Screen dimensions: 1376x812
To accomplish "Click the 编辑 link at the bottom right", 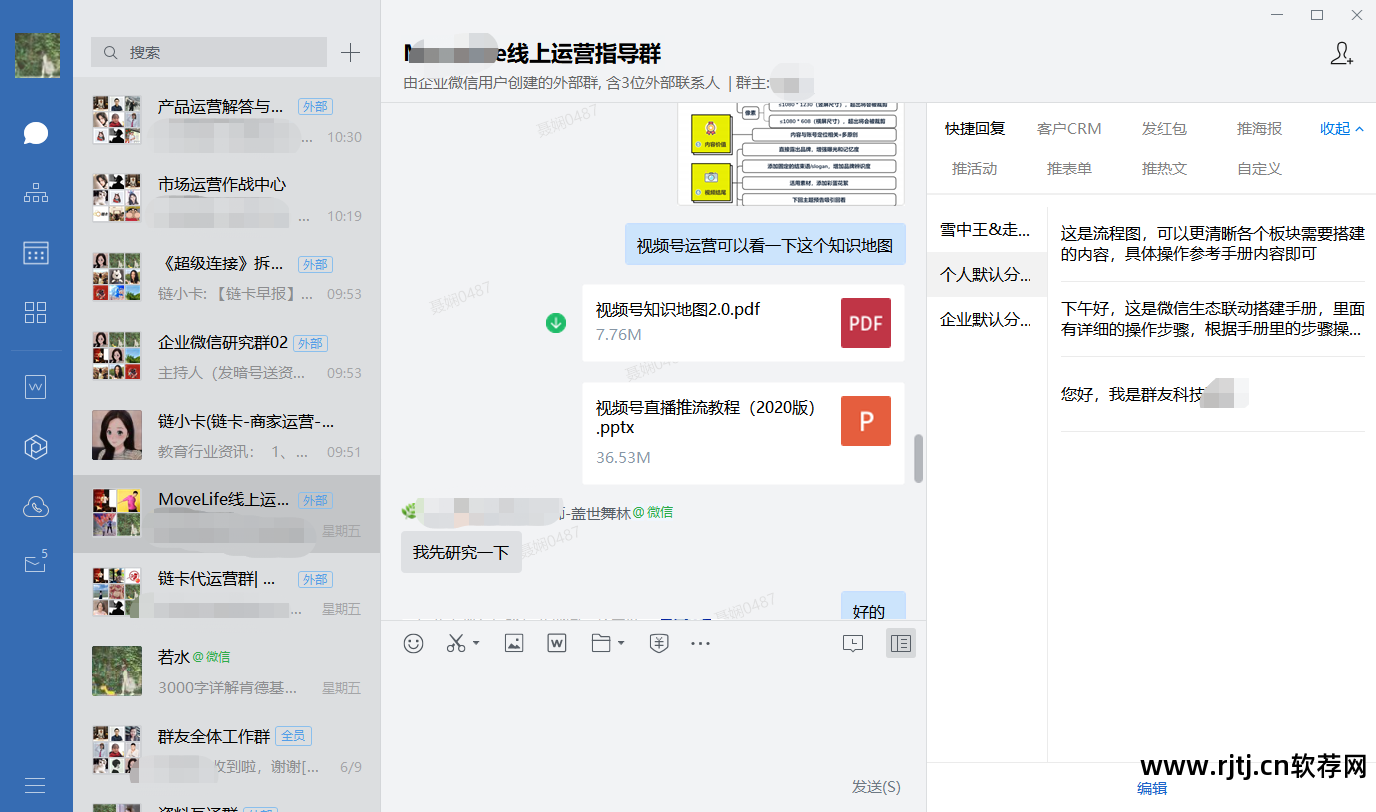I will click(1151, 788).
